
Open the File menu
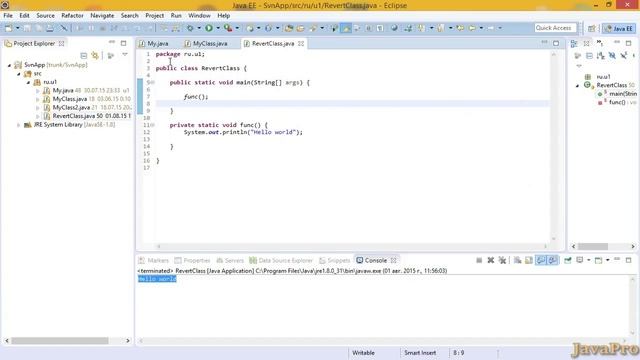pos(8,16)
